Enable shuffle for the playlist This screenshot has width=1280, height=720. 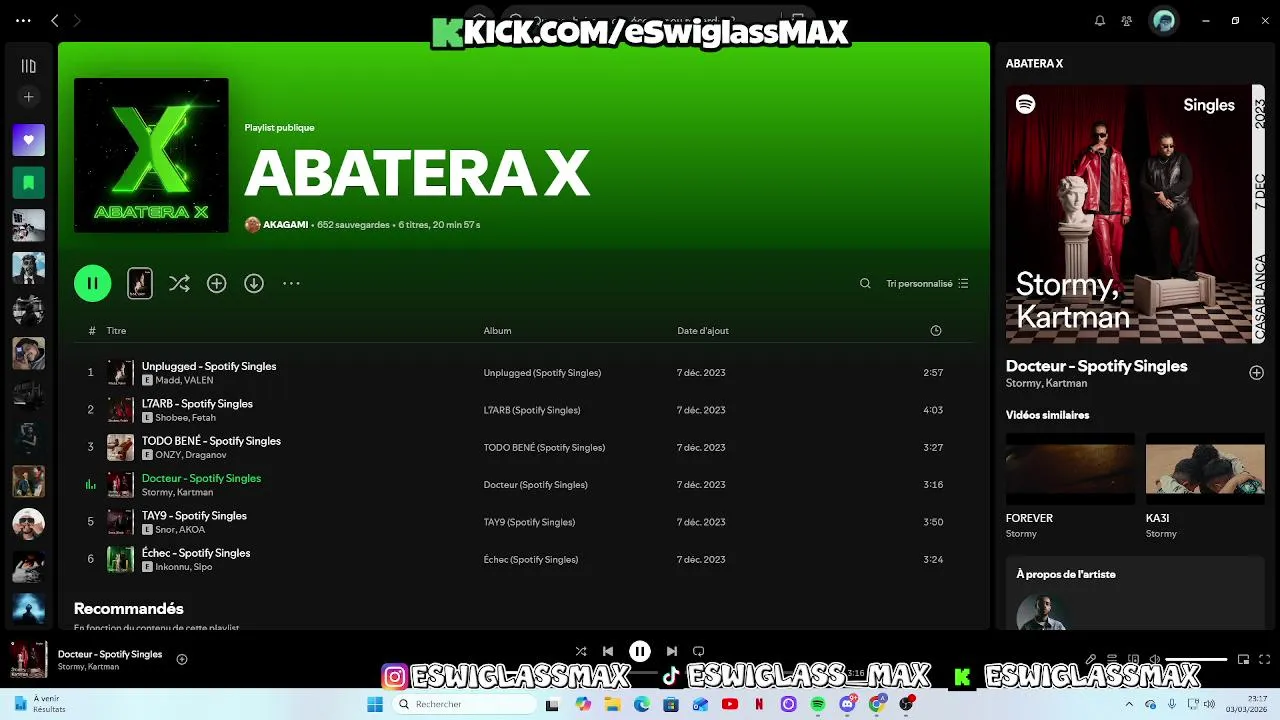pyautogui.click(x=179, y=283)
